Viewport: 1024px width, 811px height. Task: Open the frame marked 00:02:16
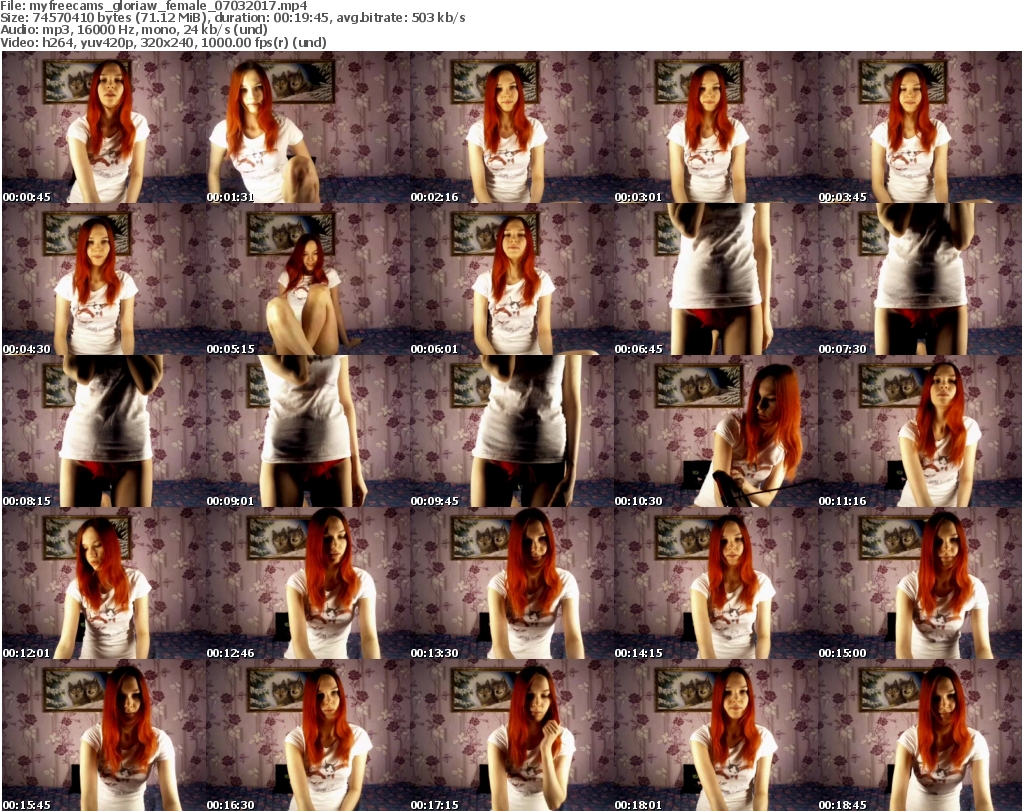[x=512, y=127]
